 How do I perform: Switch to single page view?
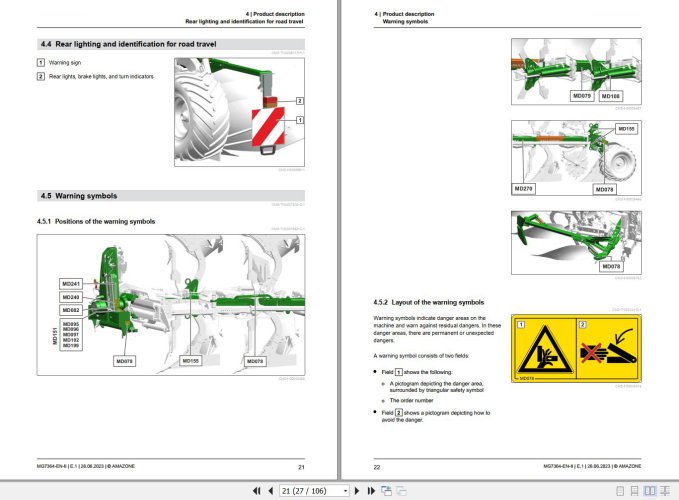(x=620, y=490)
